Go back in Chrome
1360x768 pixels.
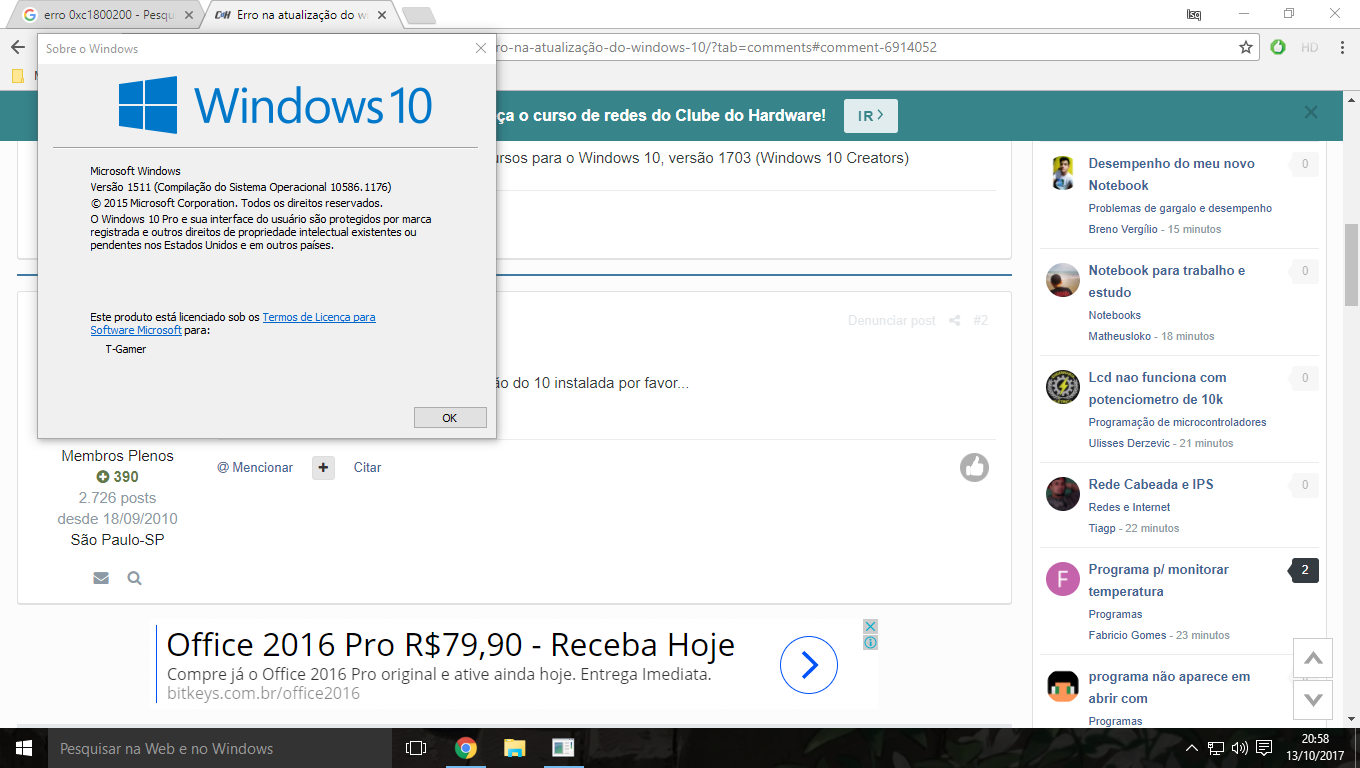17,47
